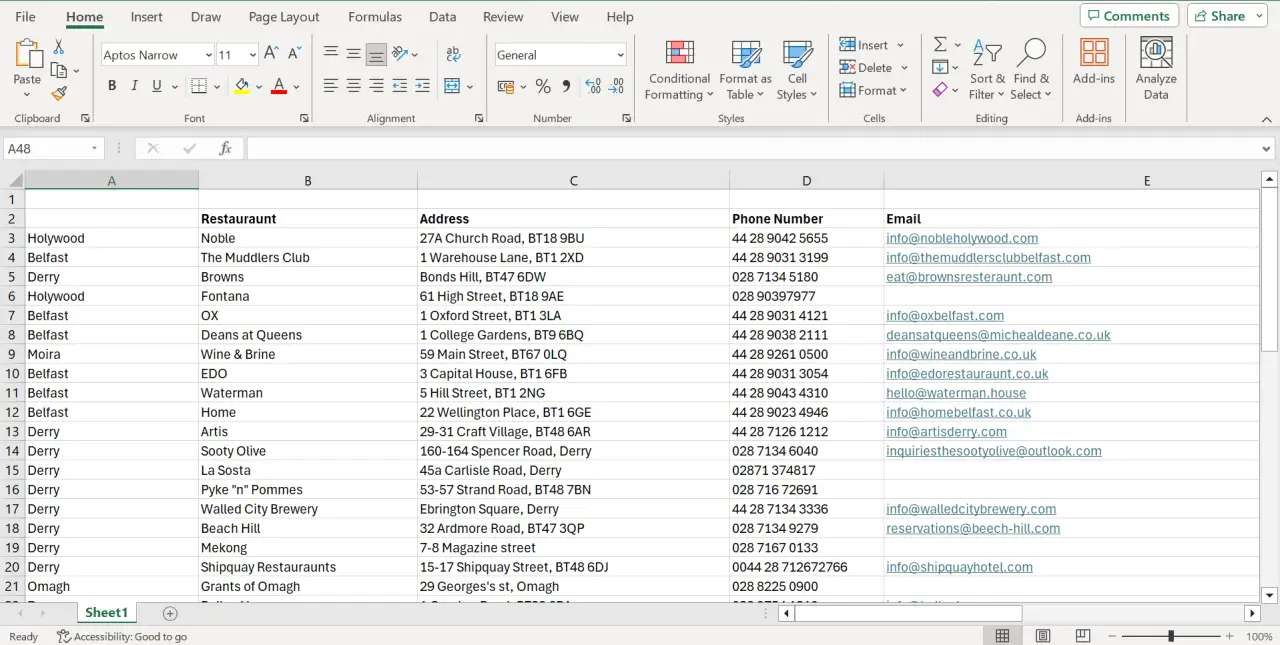Expand Conditional Formatting menu
Viewport: 1280px width, 645px height.
[x=680, y=70]
